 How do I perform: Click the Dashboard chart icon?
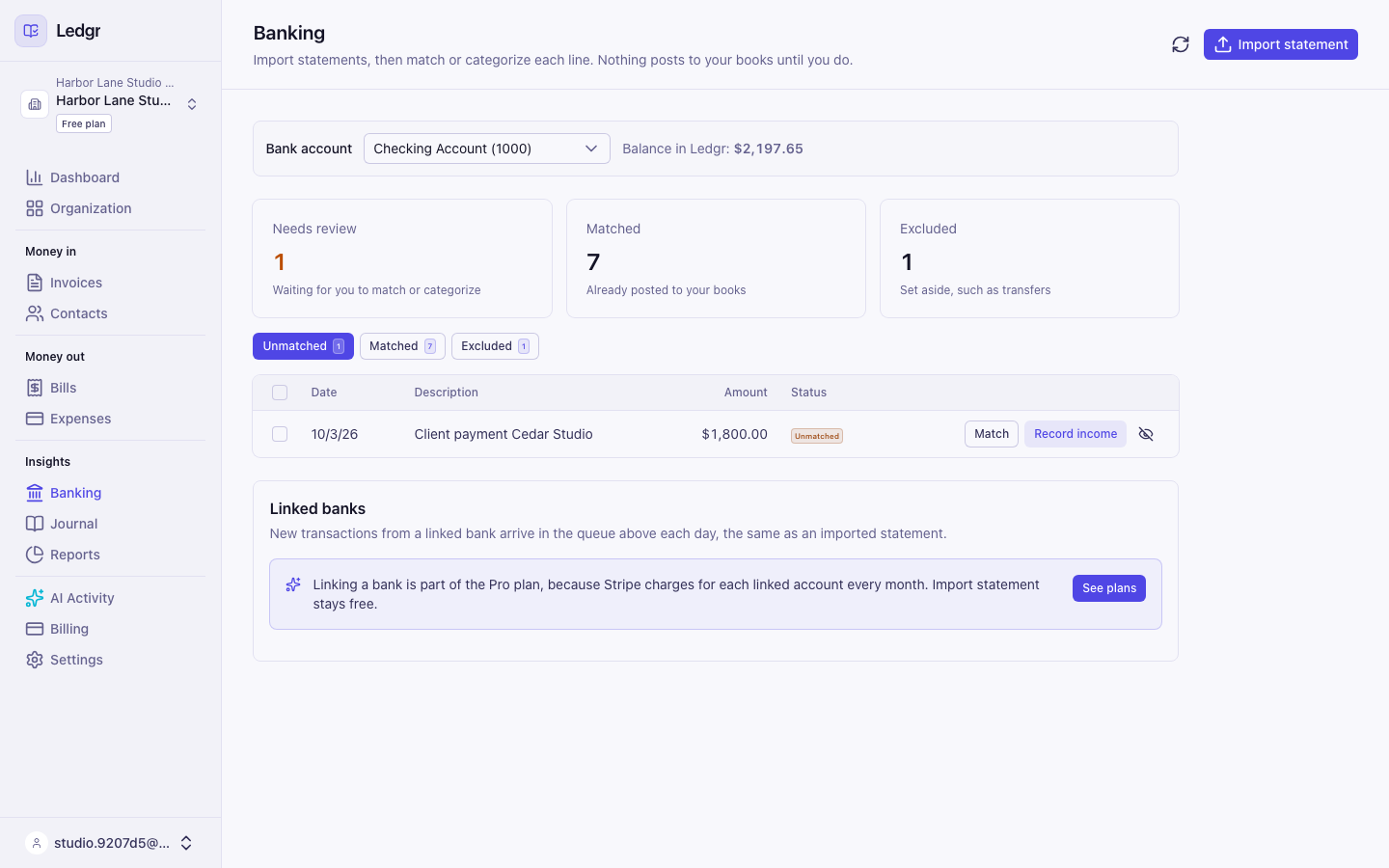point(35,177)
